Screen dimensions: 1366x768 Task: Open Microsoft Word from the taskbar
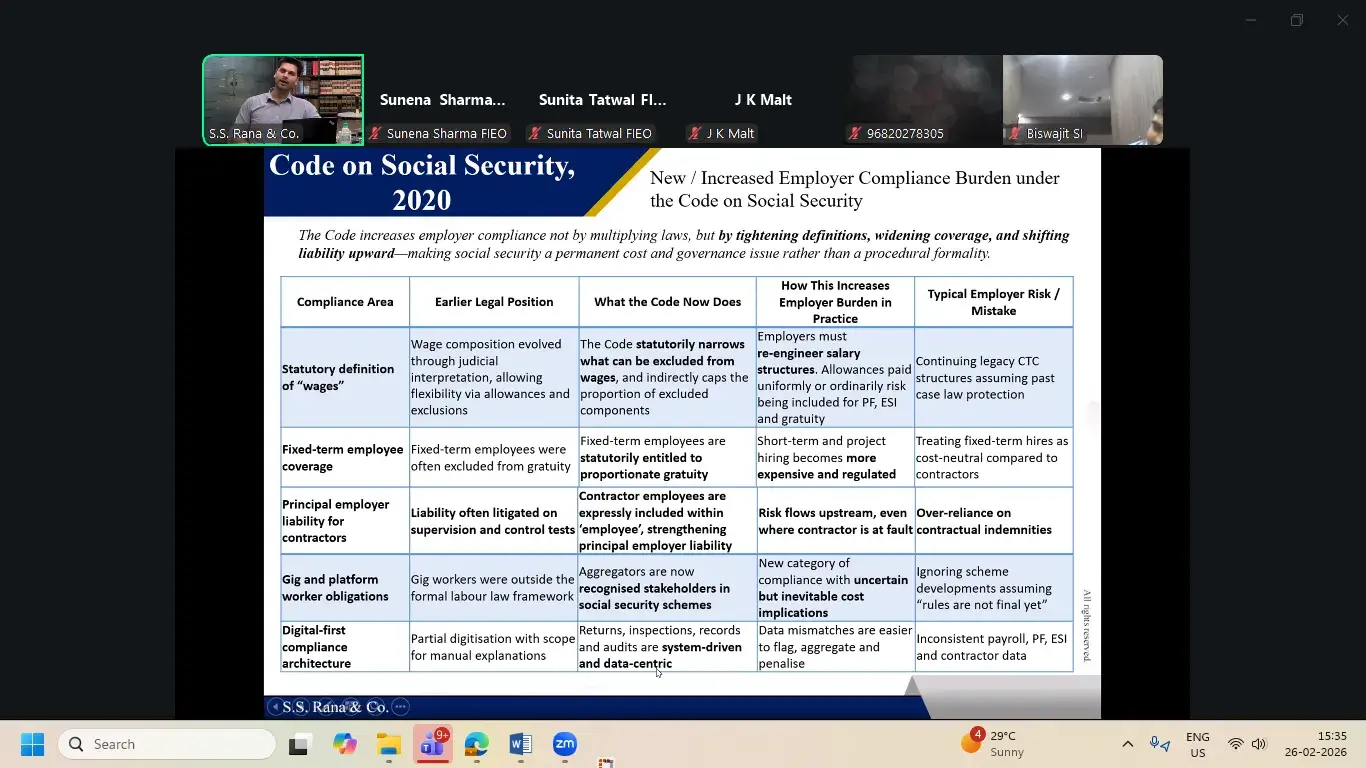pyautogui.click(x=520, y=744)
